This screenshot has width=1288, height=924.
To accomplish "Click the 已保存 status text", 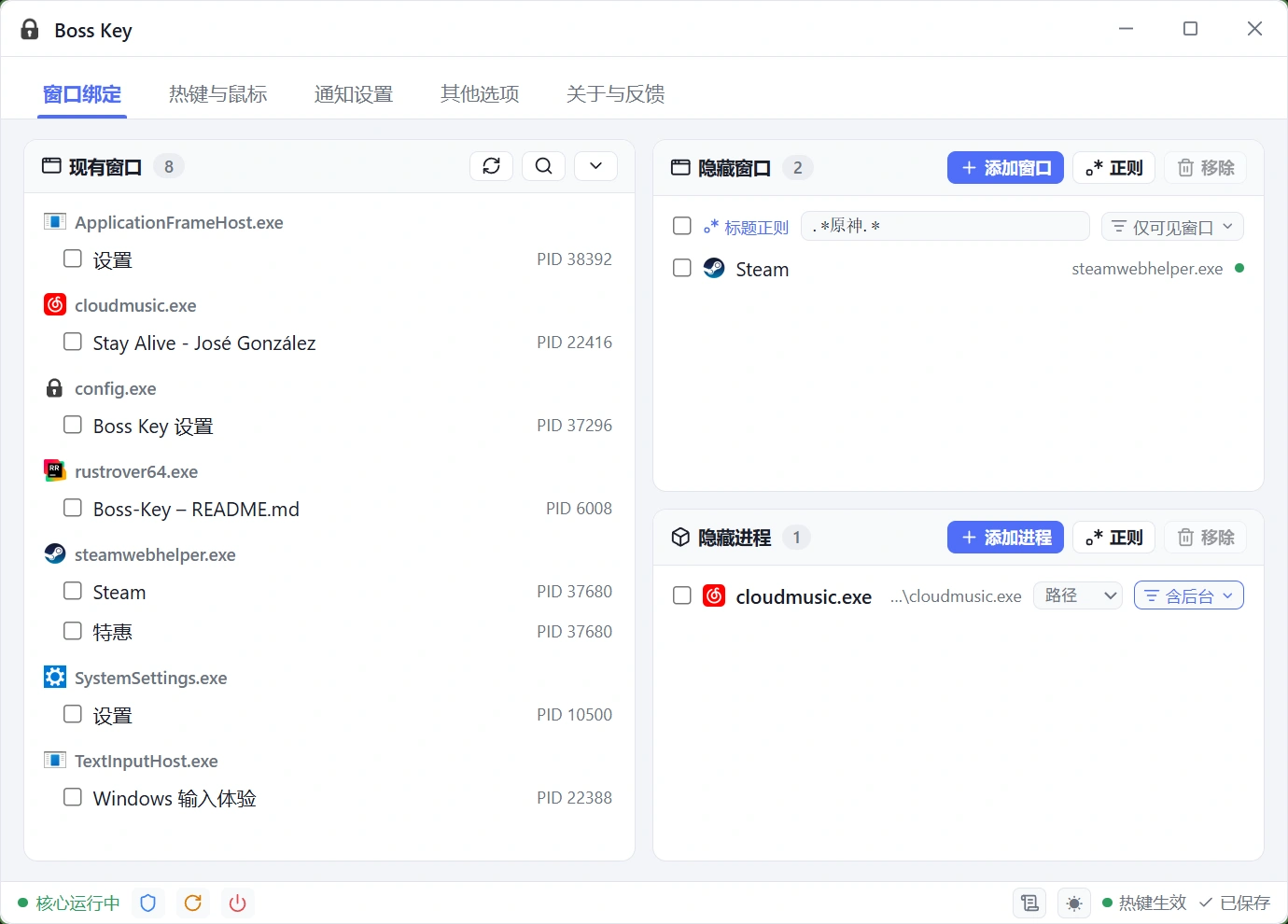I will pyautogui.click(x=1245, y=903).
